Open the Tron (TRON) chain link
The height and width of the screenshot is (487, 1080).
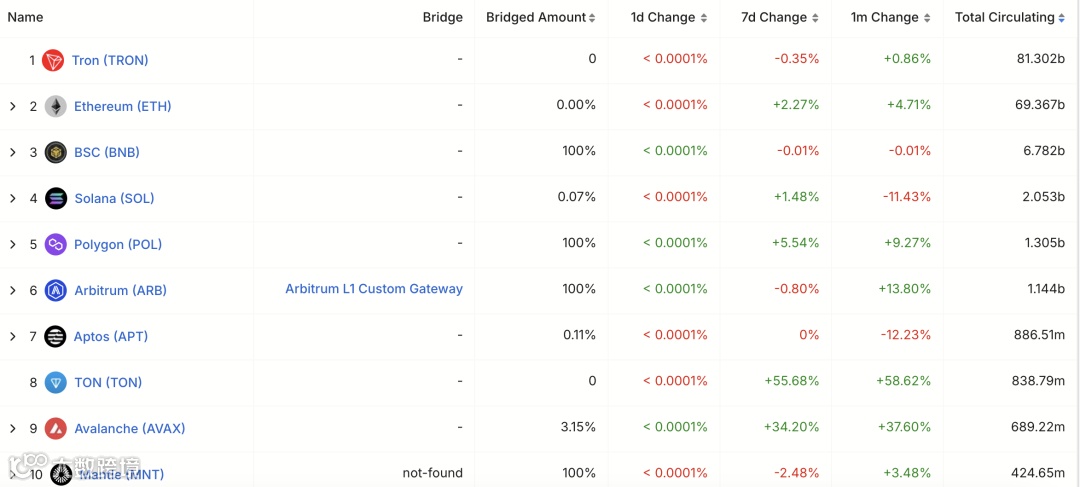tap(110, 60)
